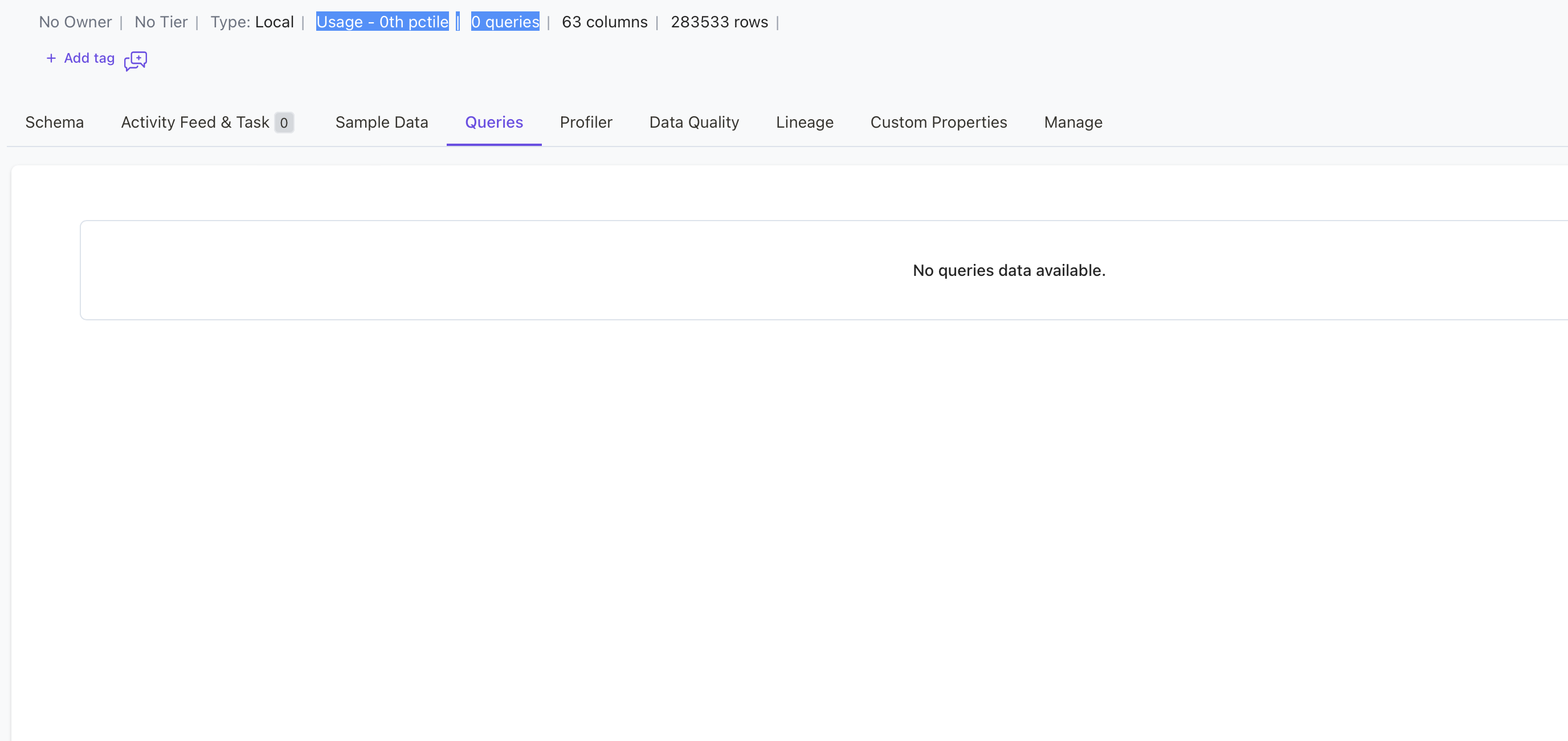Click the Add tag link

point(89,59)
